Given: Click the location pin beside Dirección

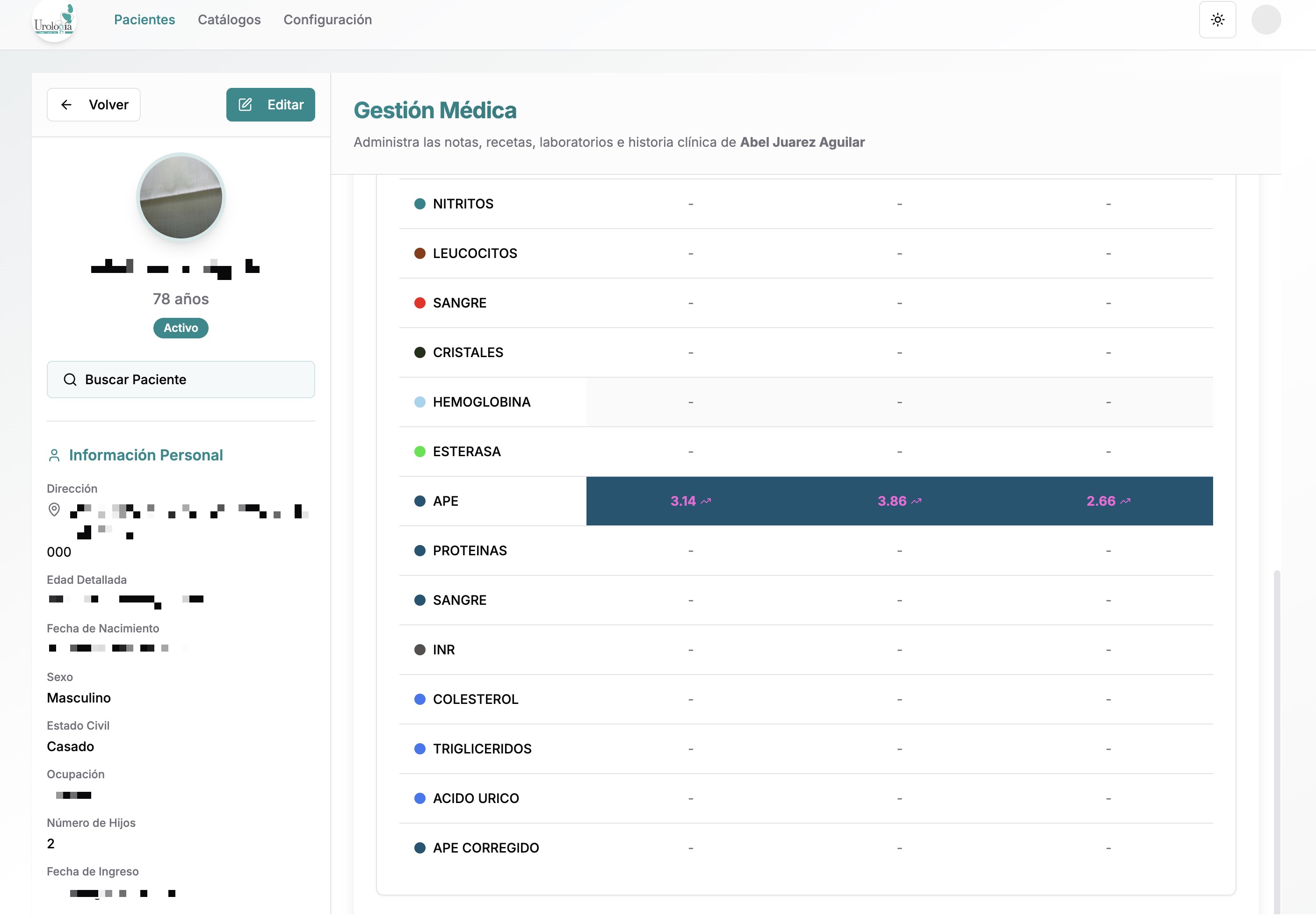Looking at the screenshot, I should point(54,510).
